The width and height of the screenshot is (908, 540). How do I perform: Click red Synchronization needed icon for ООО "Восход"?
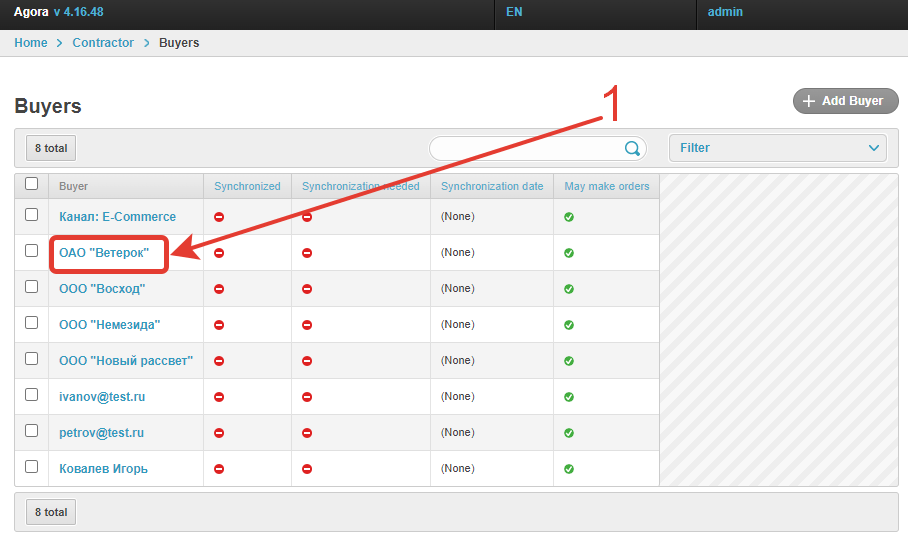(307, 289)
